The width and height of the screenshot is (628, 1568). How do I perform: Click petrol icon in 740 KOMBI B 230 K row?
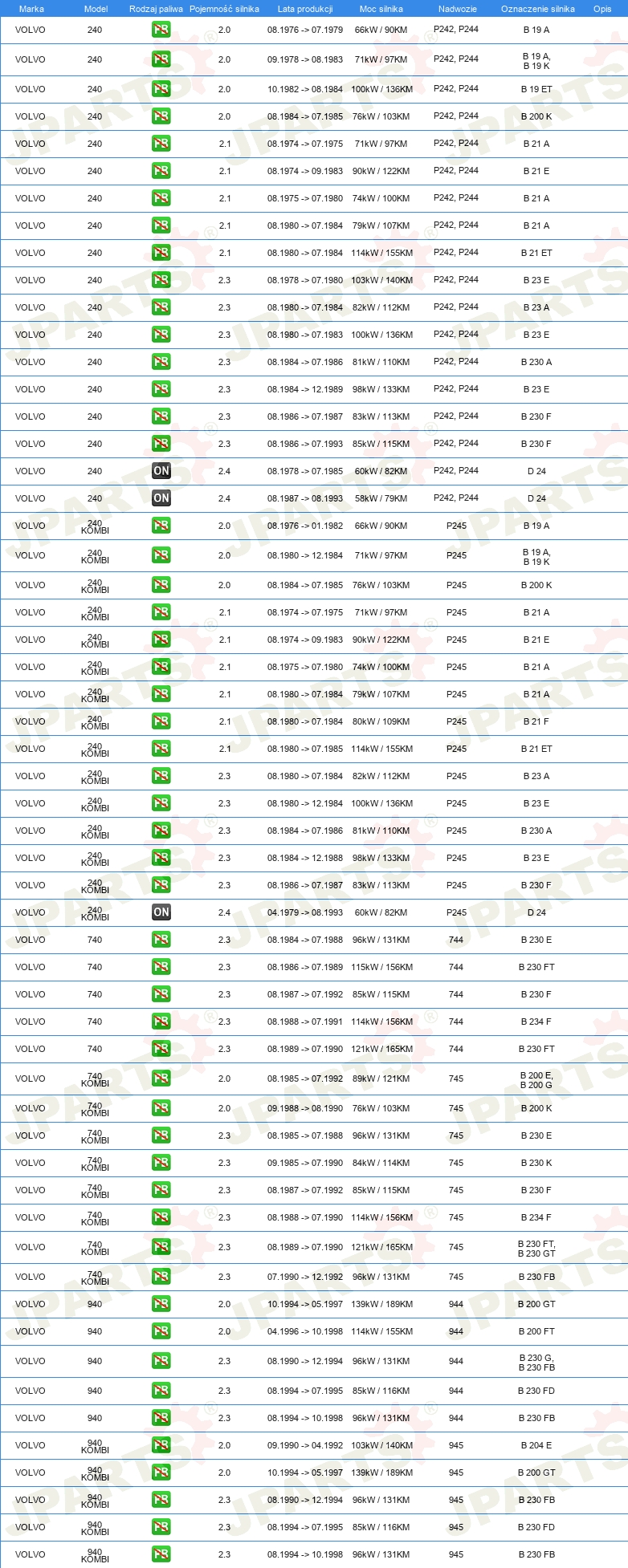(x=161, y=1163)
